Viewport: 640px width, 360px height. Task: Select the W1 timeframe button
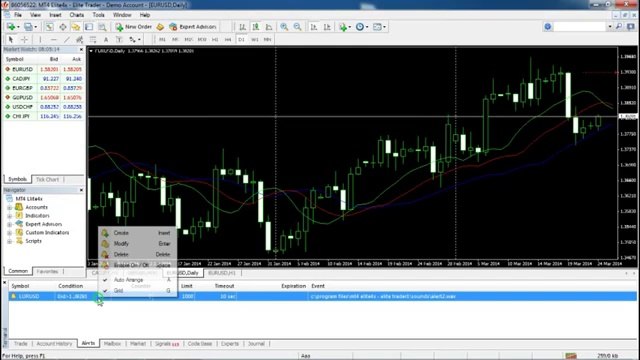tap(255, 40)
